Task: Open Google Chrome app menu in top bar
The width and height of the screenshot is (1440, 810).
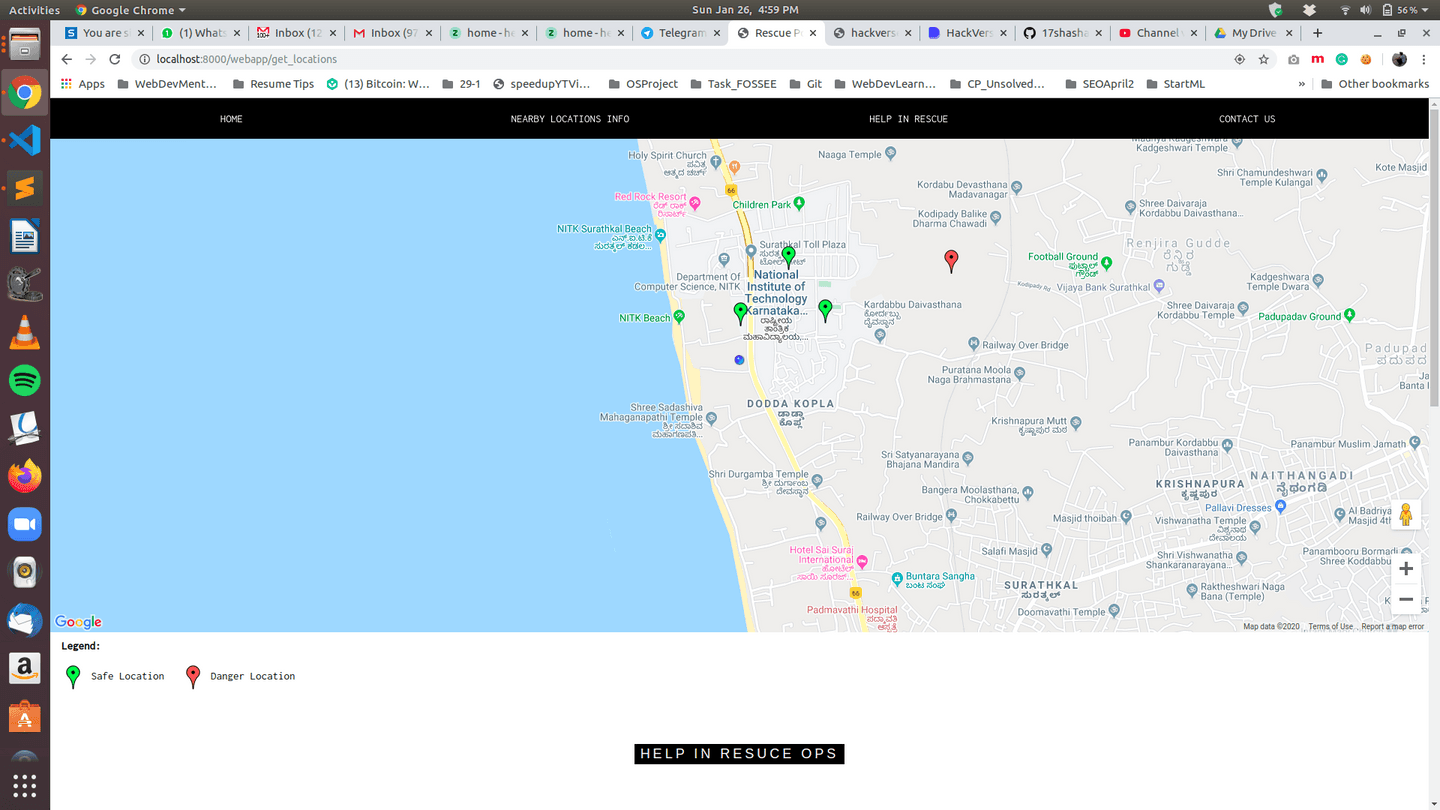Action: coord(130,10)
